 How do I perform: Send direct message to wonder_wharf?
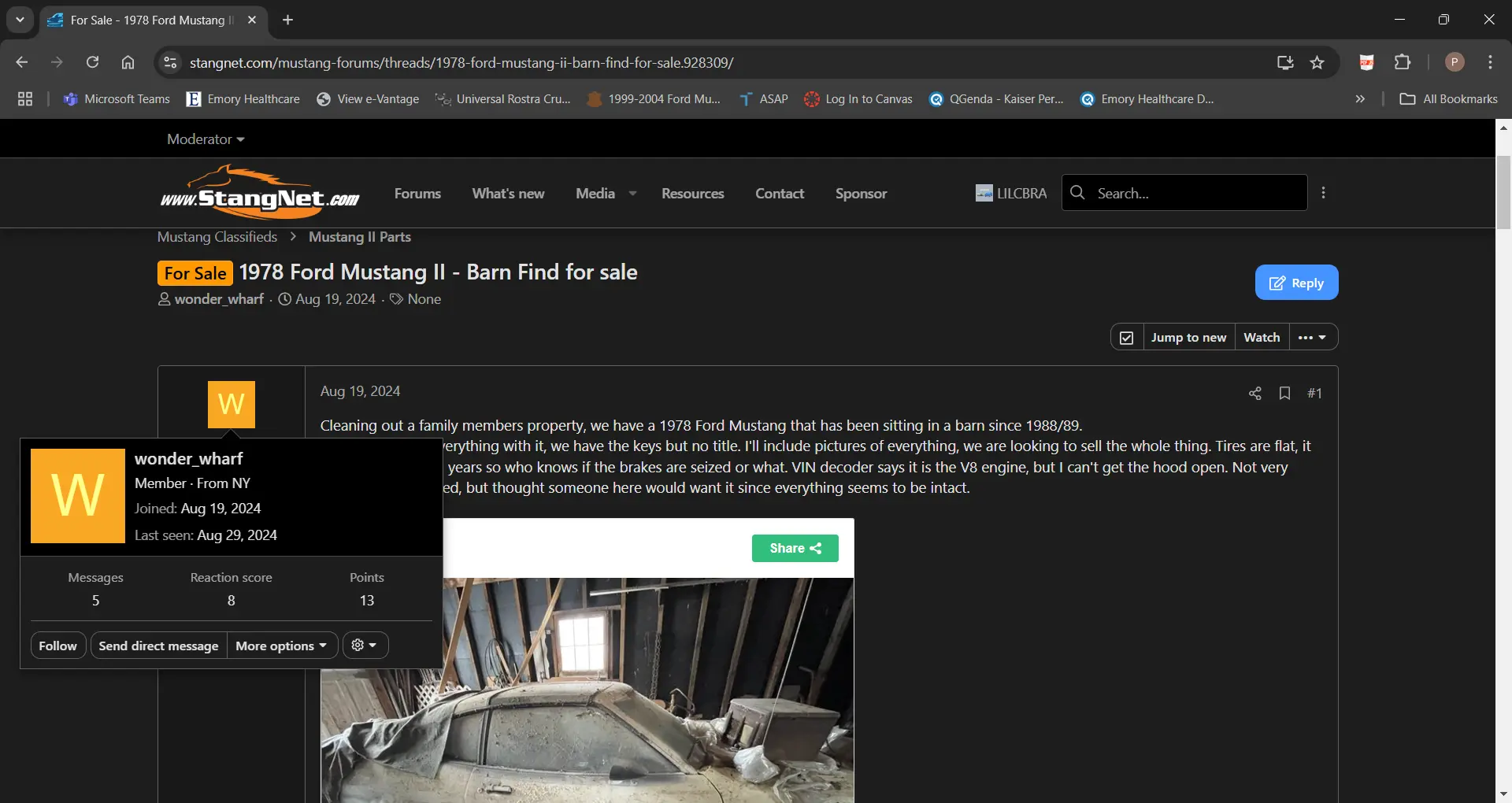158,646
